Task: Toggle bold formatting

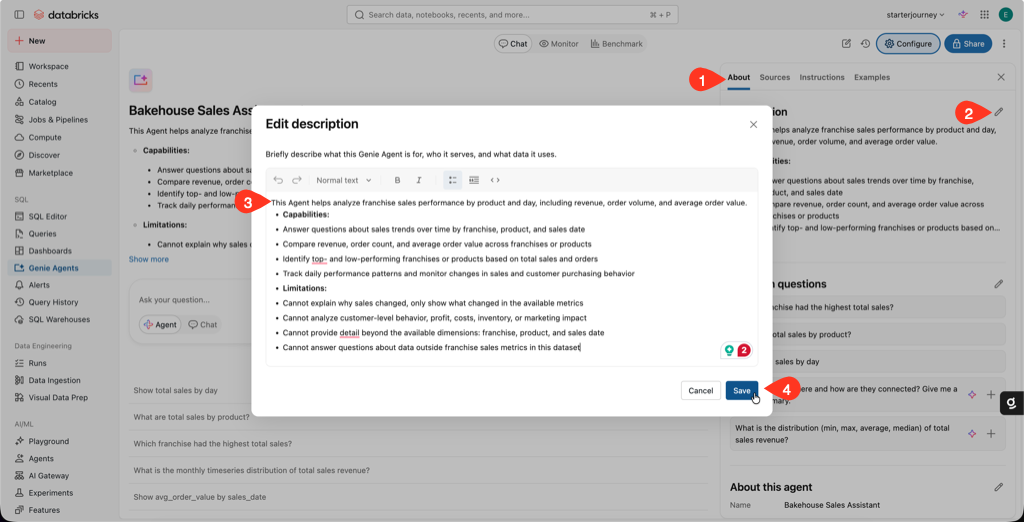Action: click(397, 180)
